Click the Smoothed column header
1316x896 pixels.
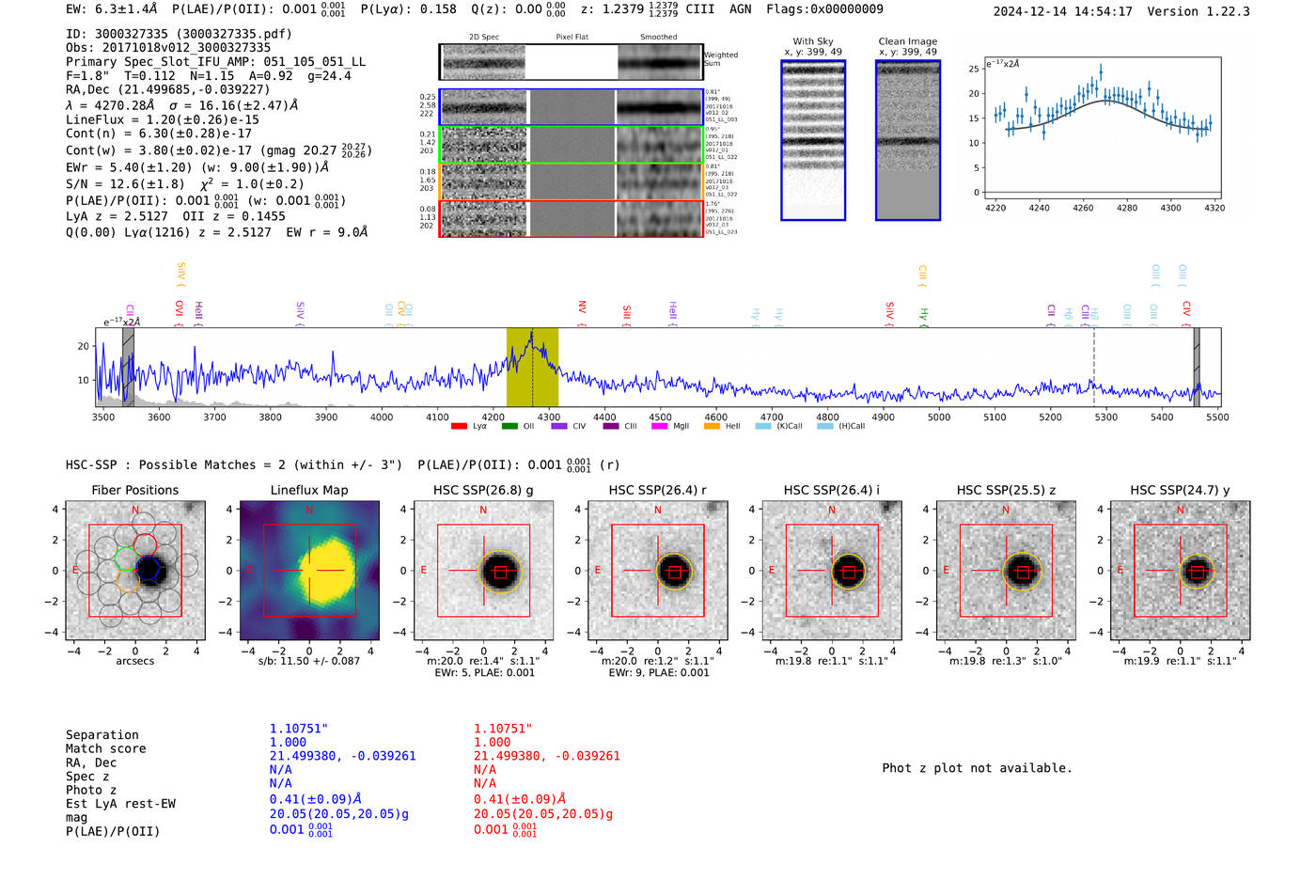(x=658, y=38)
